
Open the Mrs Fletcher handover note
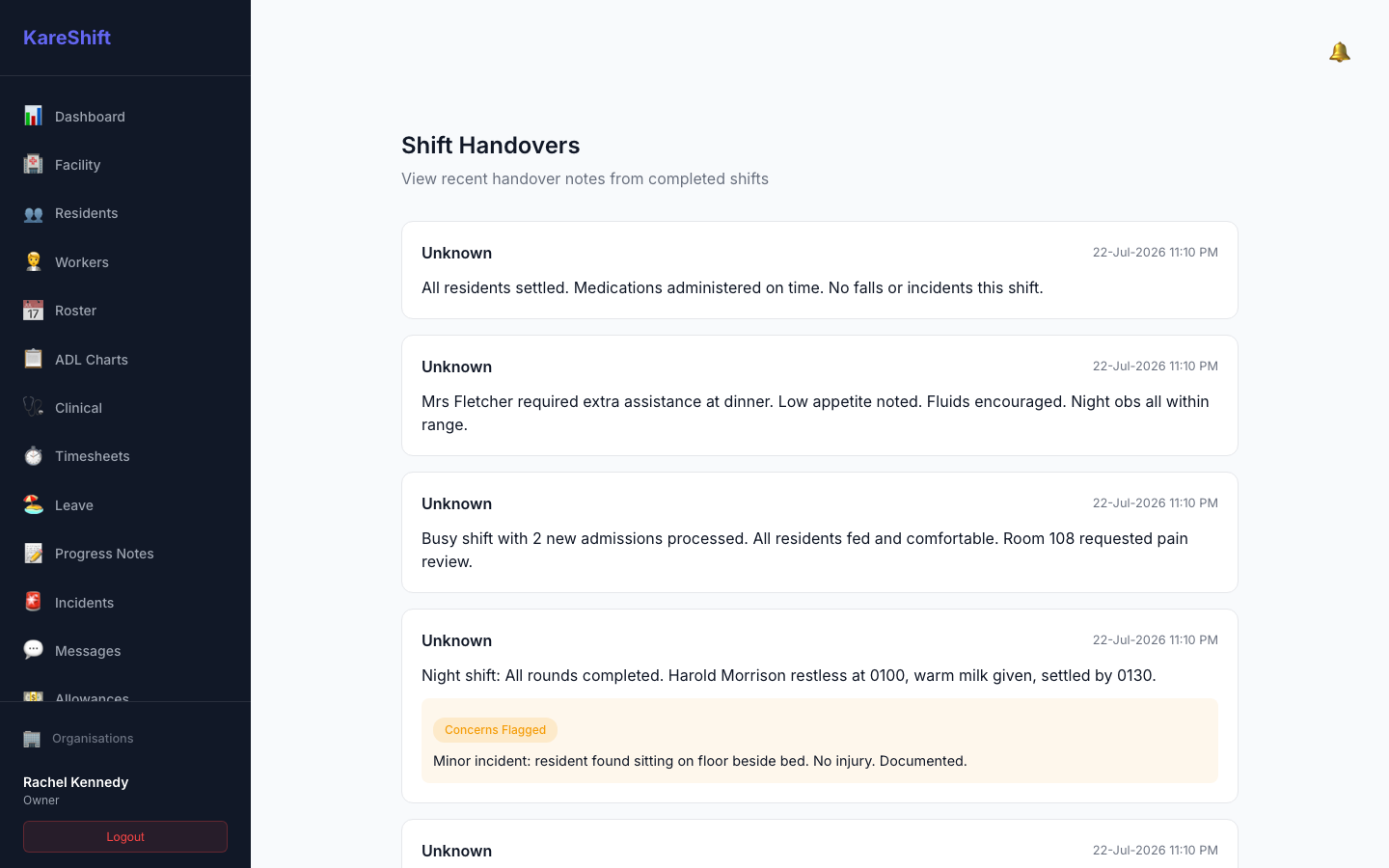pos(820,395)
